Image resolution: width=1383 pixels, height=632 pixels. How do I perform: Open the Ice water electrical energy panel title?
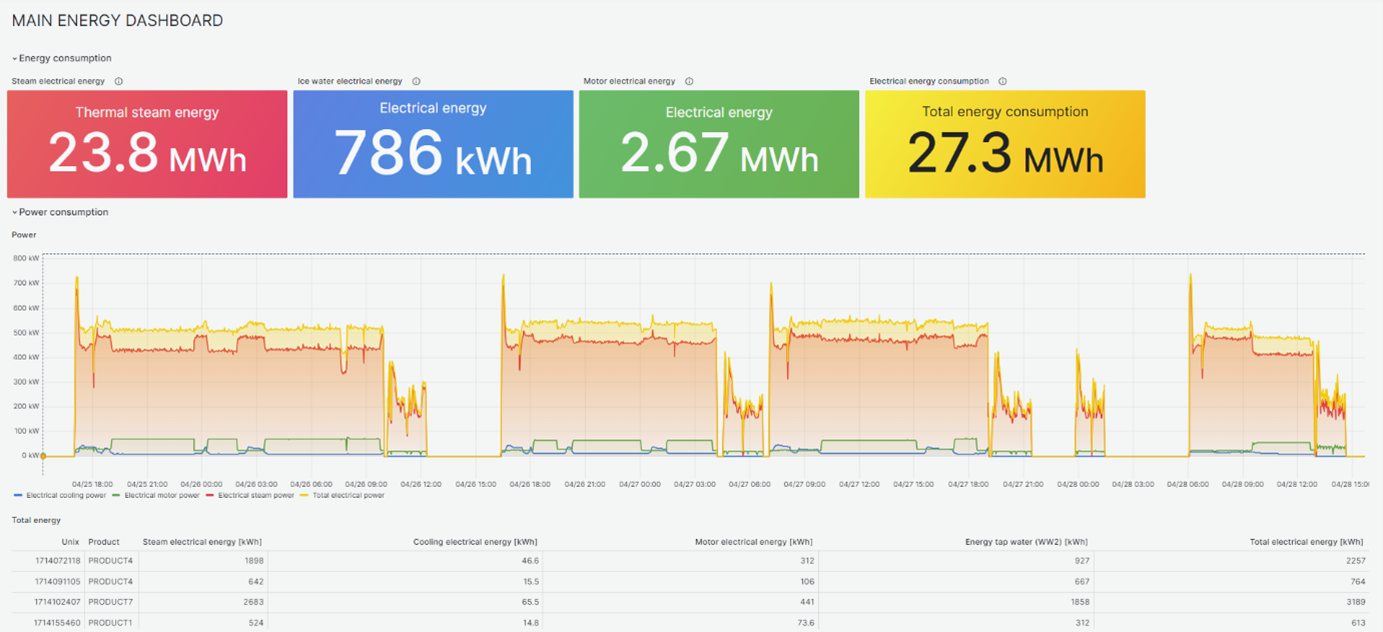350,82
